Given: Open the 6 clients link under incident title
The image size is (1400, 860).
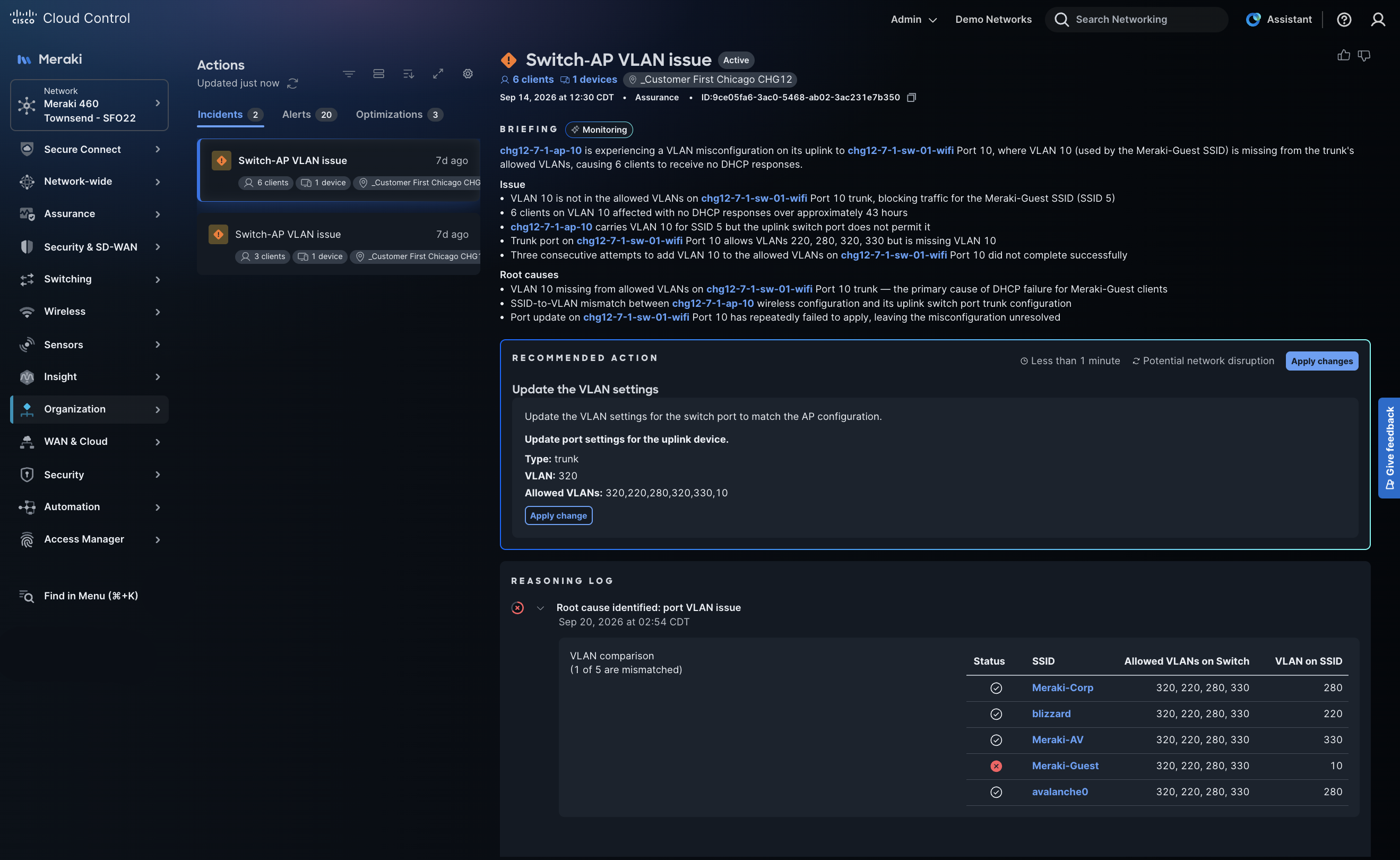Looking at the screenshot, I should 527,80.
